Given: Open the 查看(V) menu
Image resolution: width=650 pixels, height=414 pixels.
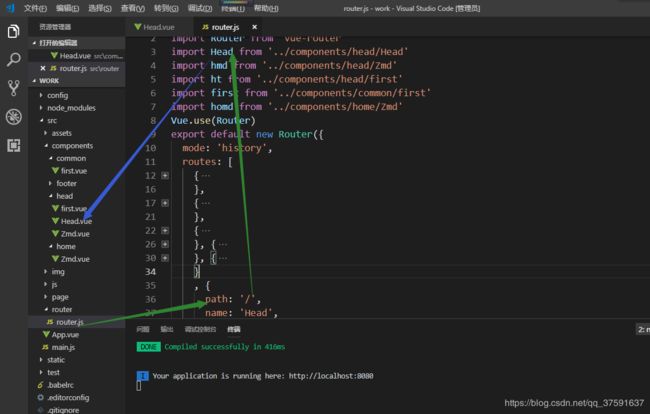Looking at the screenshot, I should (x=133, y=8).
